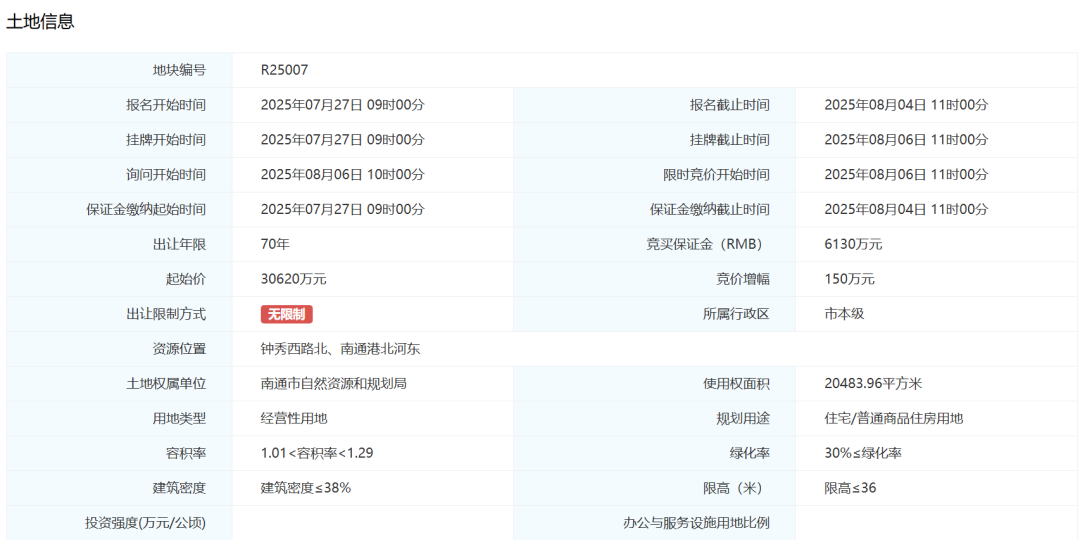
Task: Select the 70年 value
Action: click(276, 245)
